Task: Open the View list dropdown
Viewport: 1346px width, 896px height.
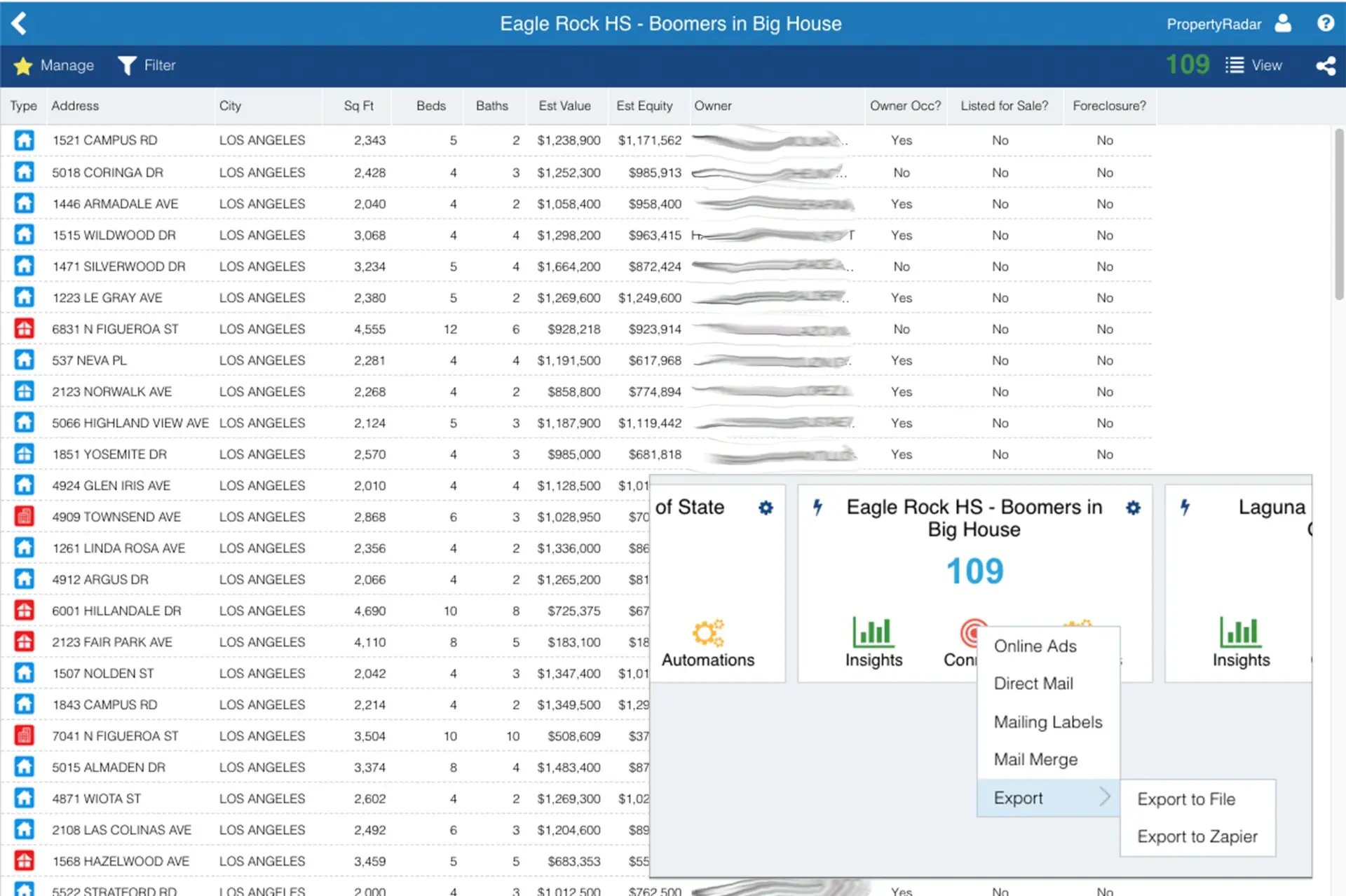Action: 1253,65
